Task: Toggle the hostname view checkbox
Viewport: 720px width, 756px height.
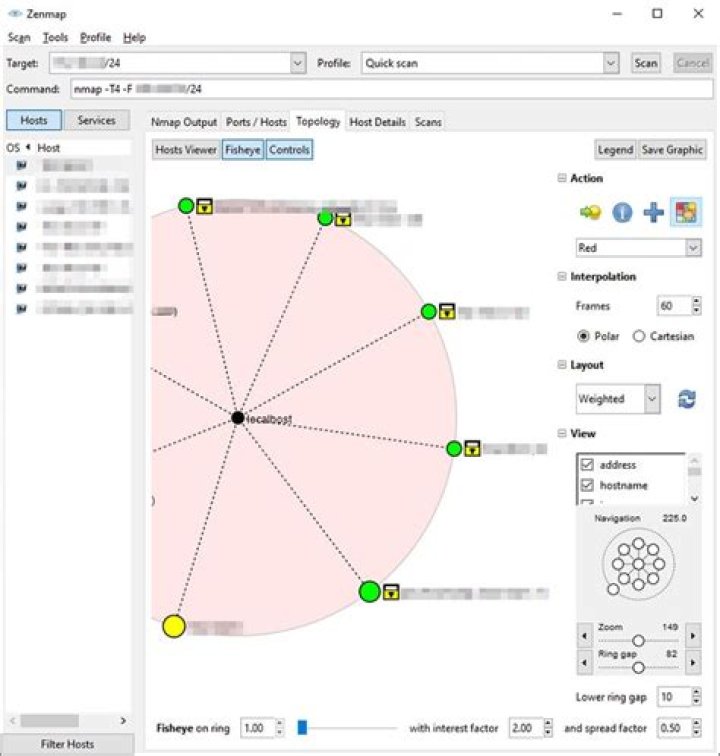Action: [587, 485]
